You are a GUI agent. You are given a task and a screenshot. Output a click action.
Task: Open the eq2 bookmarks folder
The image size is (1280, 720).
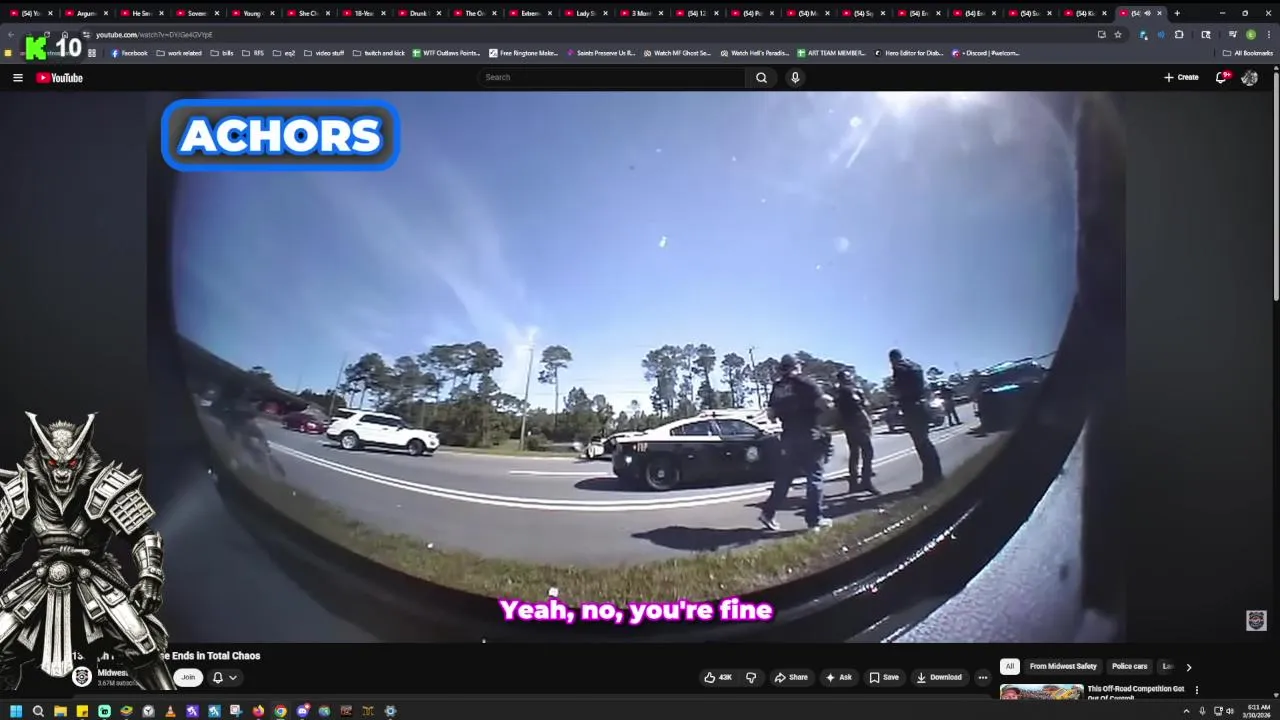284,53
